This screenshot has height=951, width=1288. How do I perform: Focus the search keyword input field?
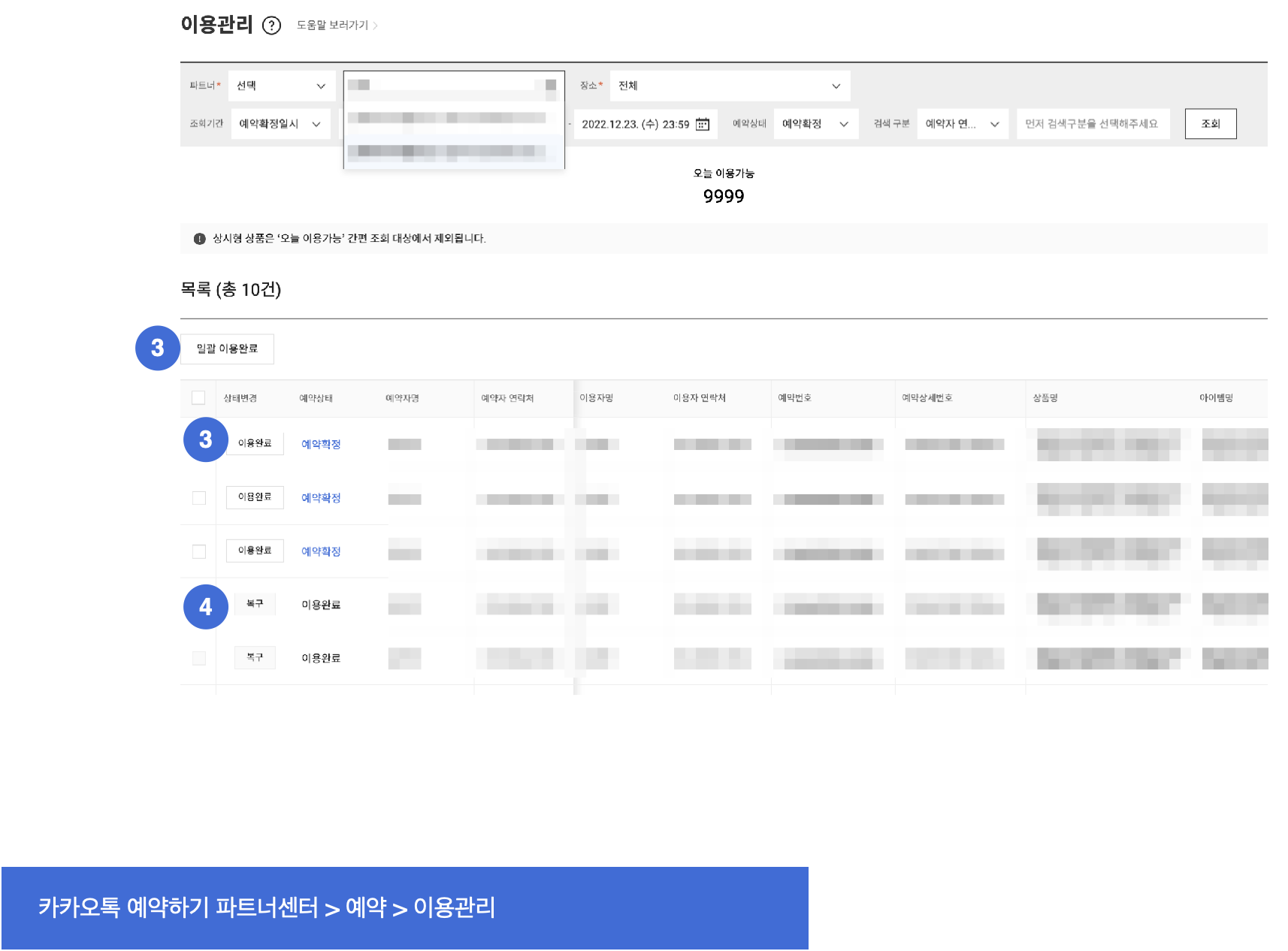coord(1093,124)
